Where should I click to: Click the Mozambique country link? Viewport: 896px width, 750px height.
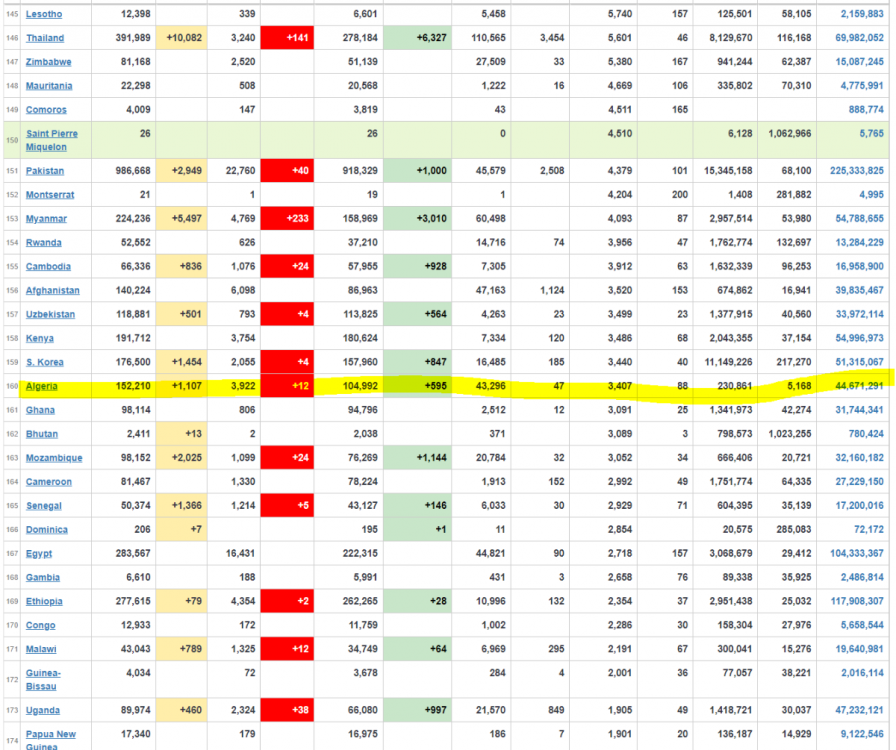pyautogui.click(x=54, y=458)
